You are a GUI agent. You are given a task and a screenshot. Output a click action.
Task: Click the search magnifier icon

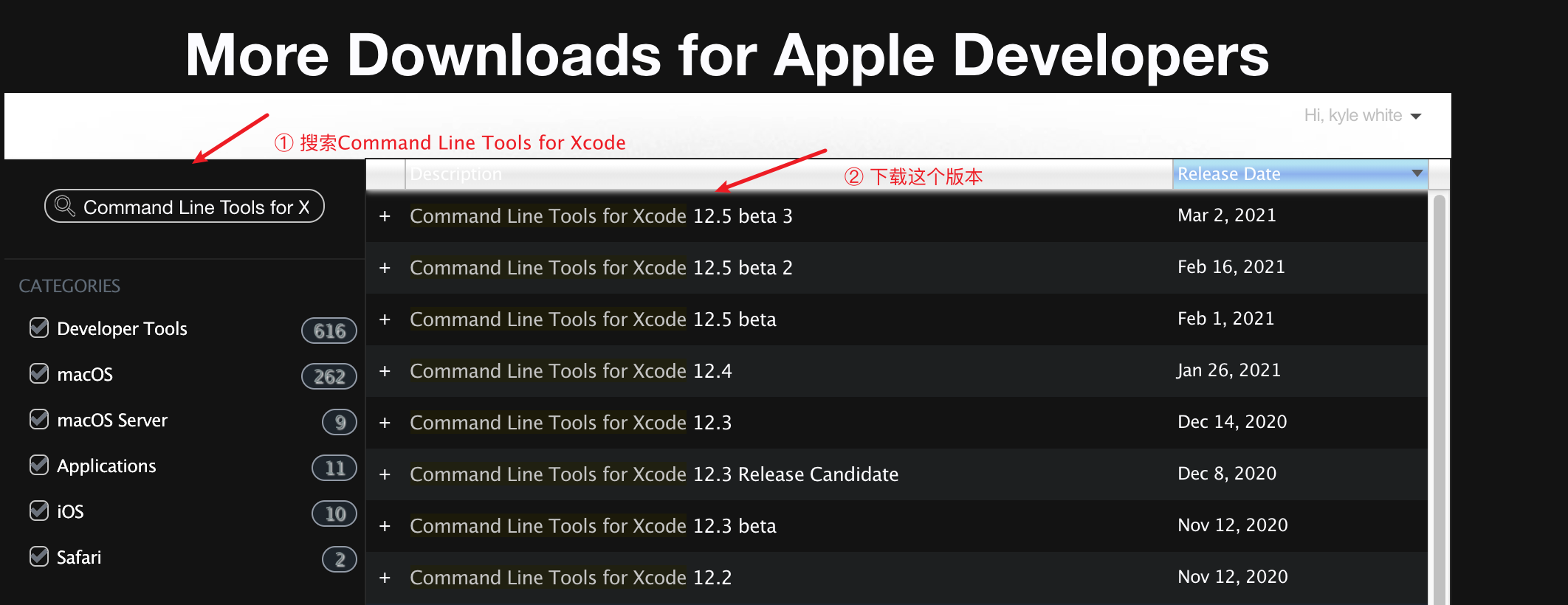pyautogui.click(x=65, y=206)
